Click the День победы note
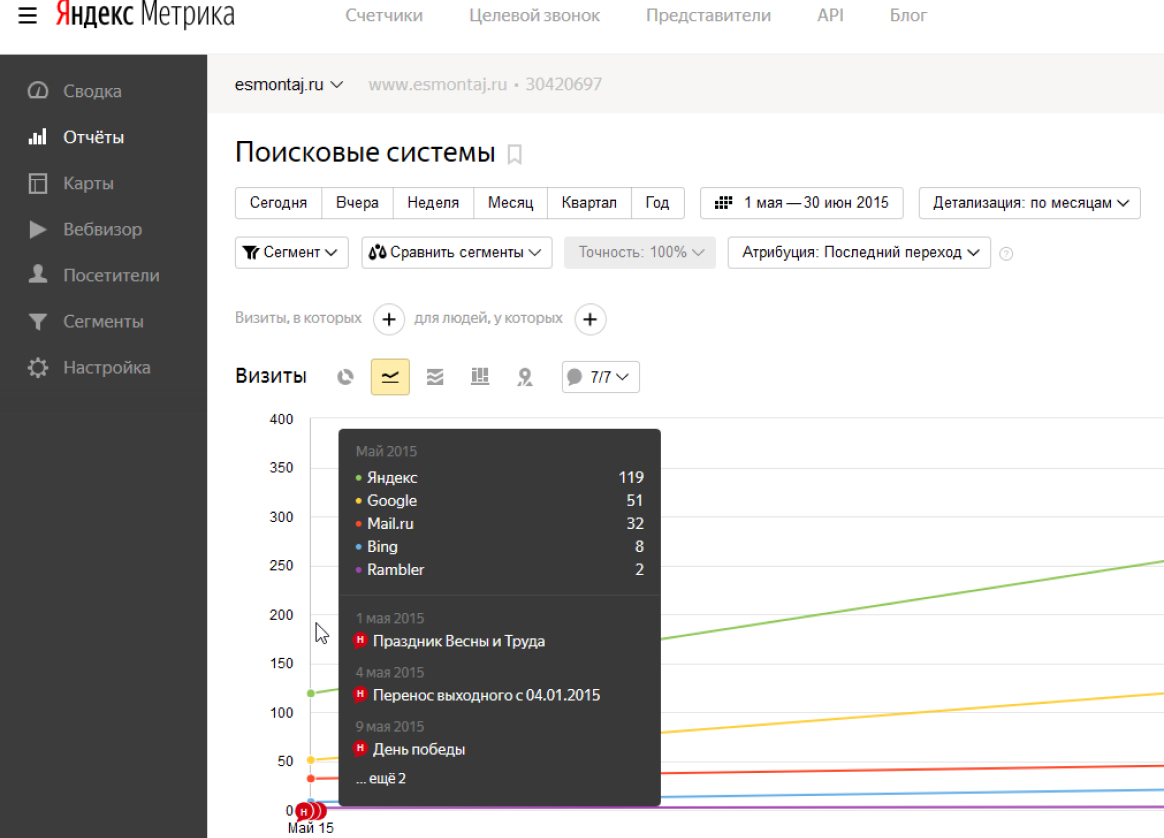The image size is (1164, 838). pyautogui.click(x=410, y=750)
